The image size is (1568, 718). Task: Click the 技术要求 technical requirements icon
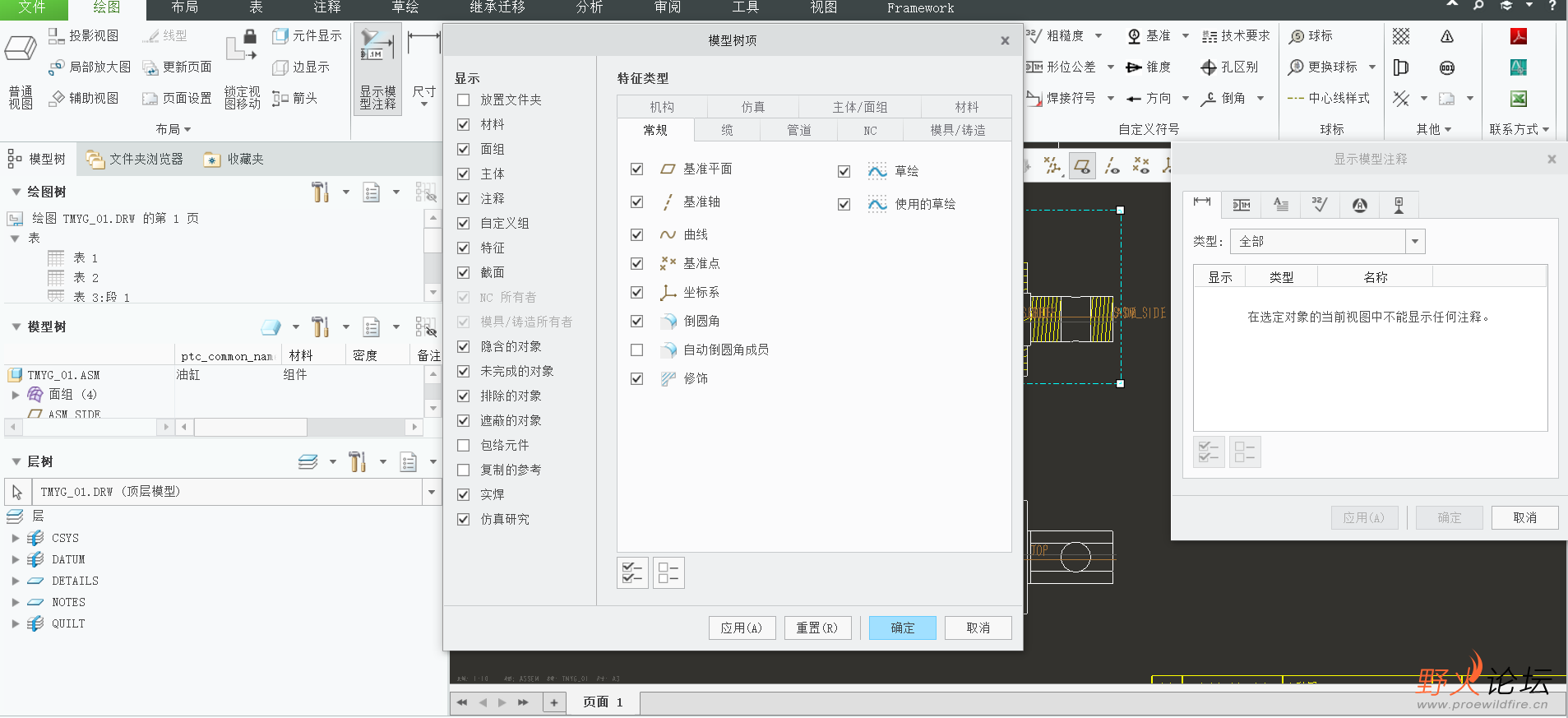pos(1210,36)
